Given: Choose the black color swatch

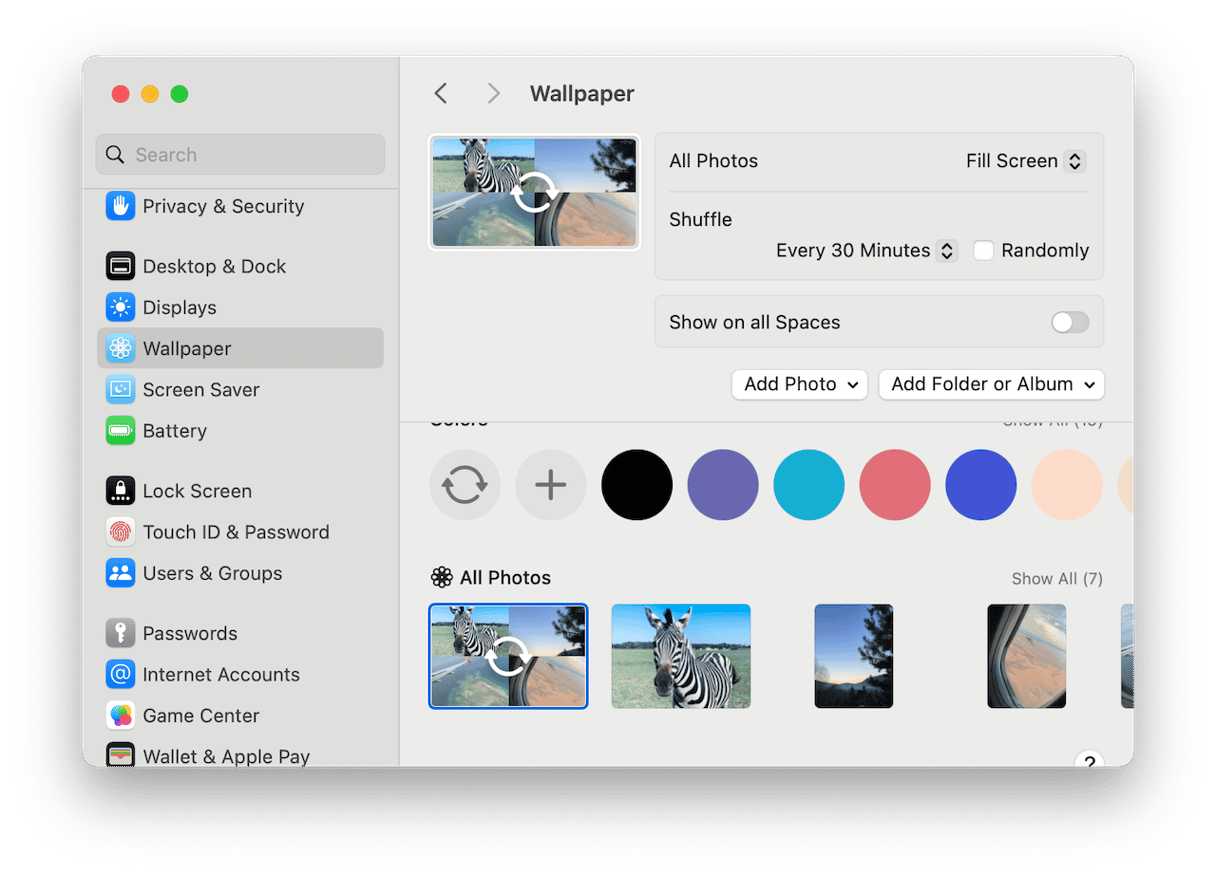Looking at the screenshot, I should (637, 485).
